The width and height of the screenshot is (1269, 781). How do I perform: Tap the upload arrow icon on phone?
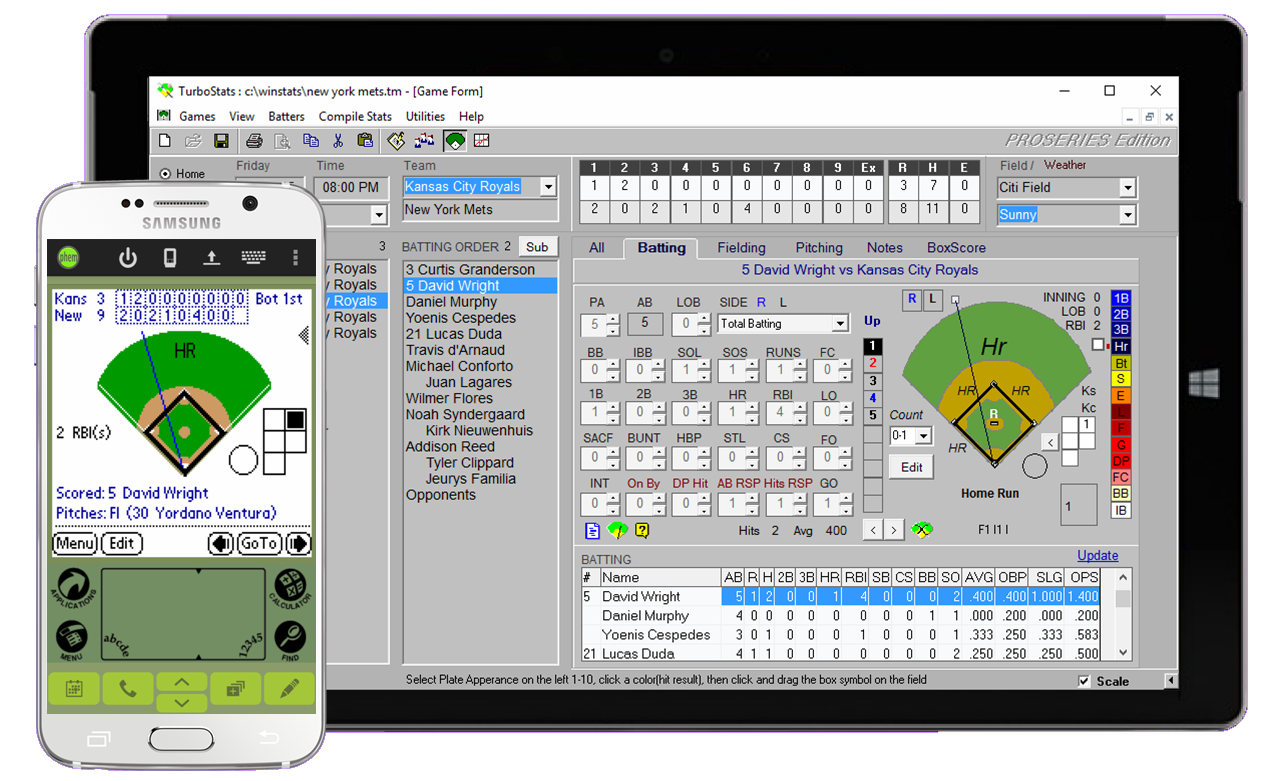[x=211, y=258]
